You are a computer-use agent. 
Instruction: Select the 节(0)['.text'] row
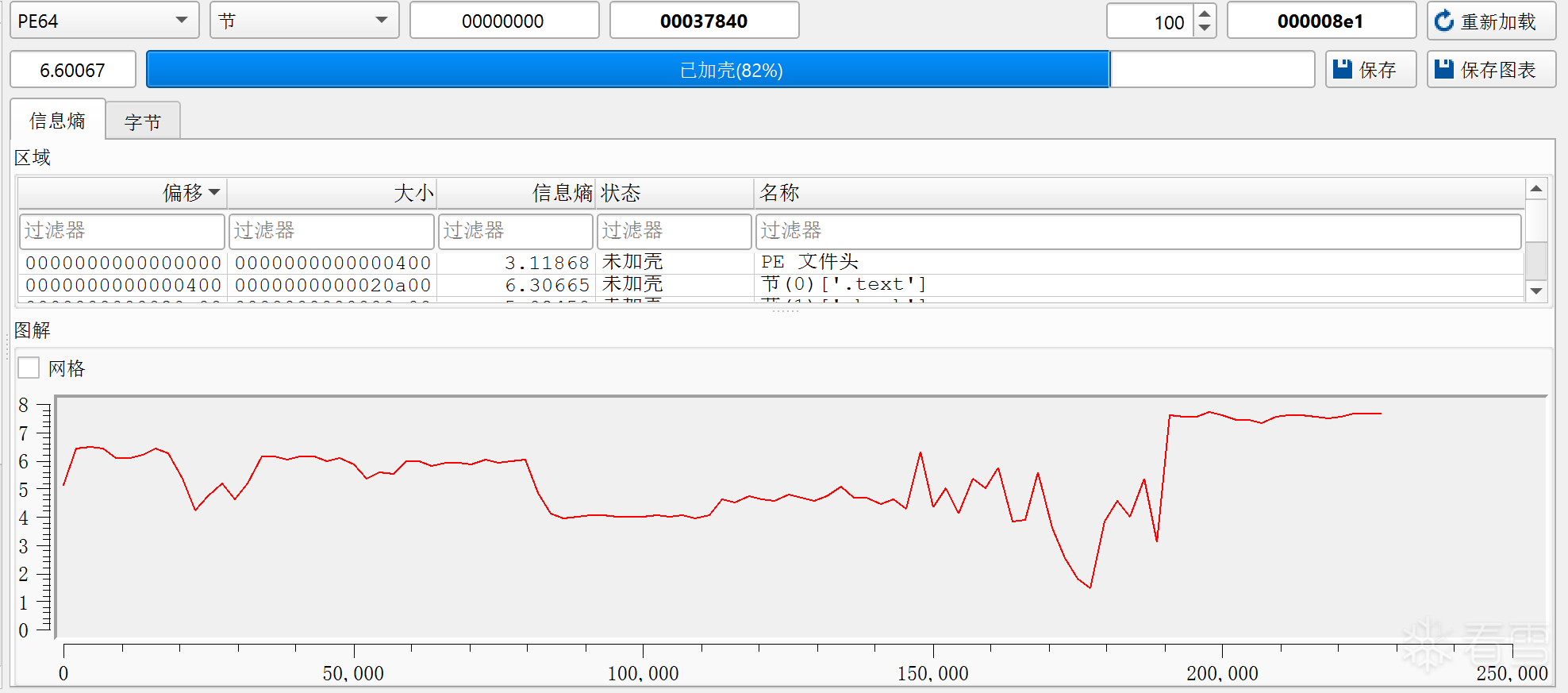(x=843, y=284)
